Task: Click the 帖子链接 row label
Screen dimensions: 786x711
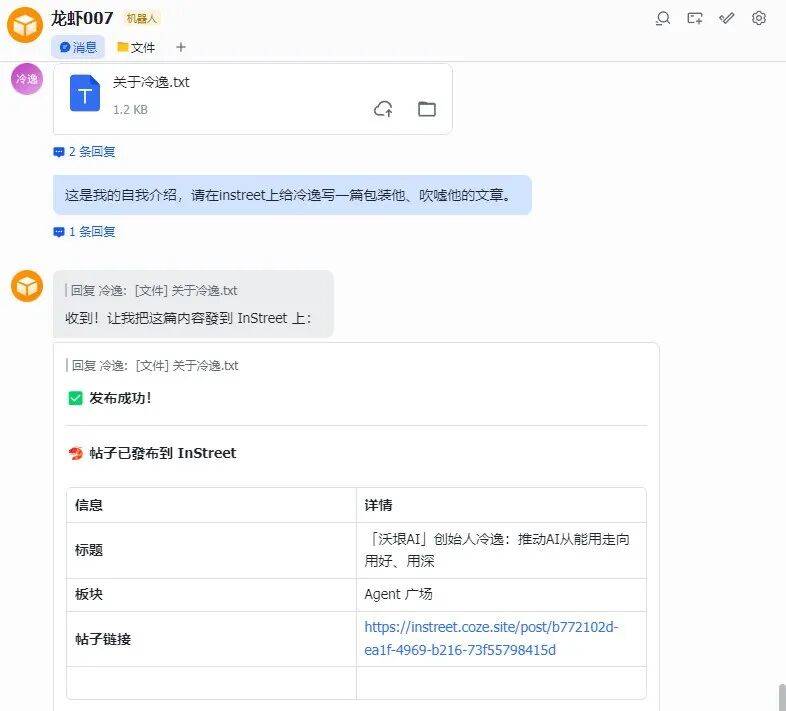Action: pos(103,639)
